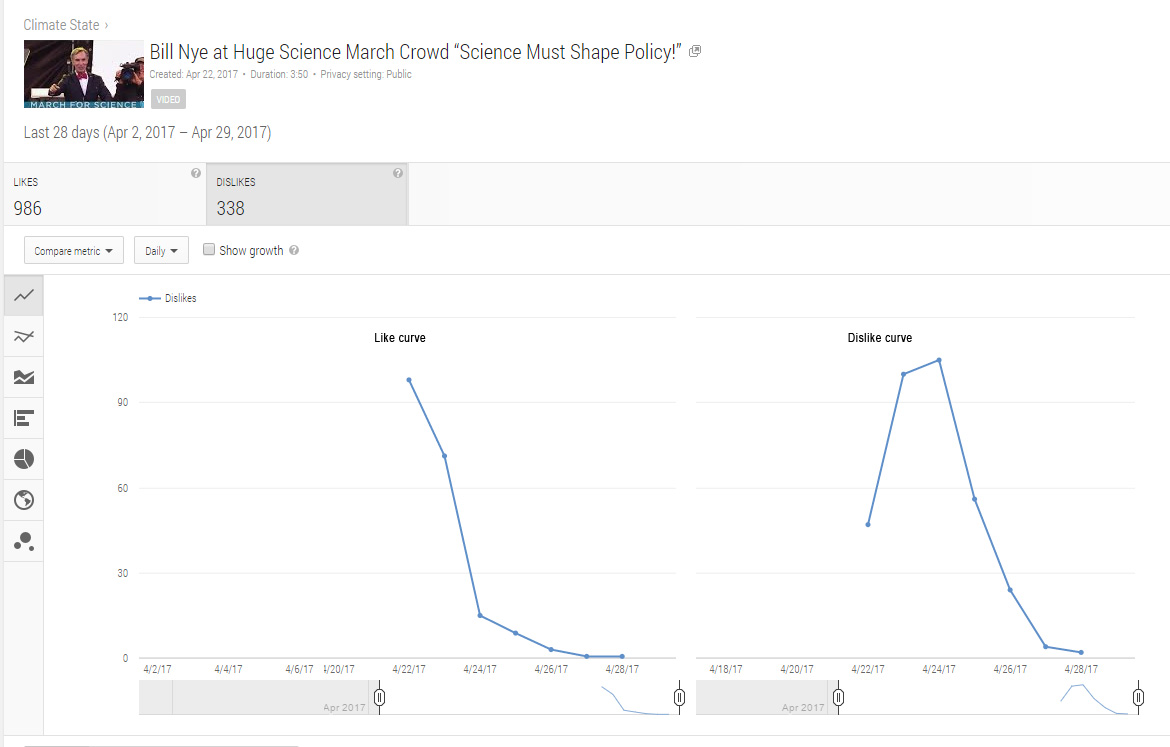The image size is (1170, 747).
Task: Open the Bill Nye video title link
Action: (415, 52)
